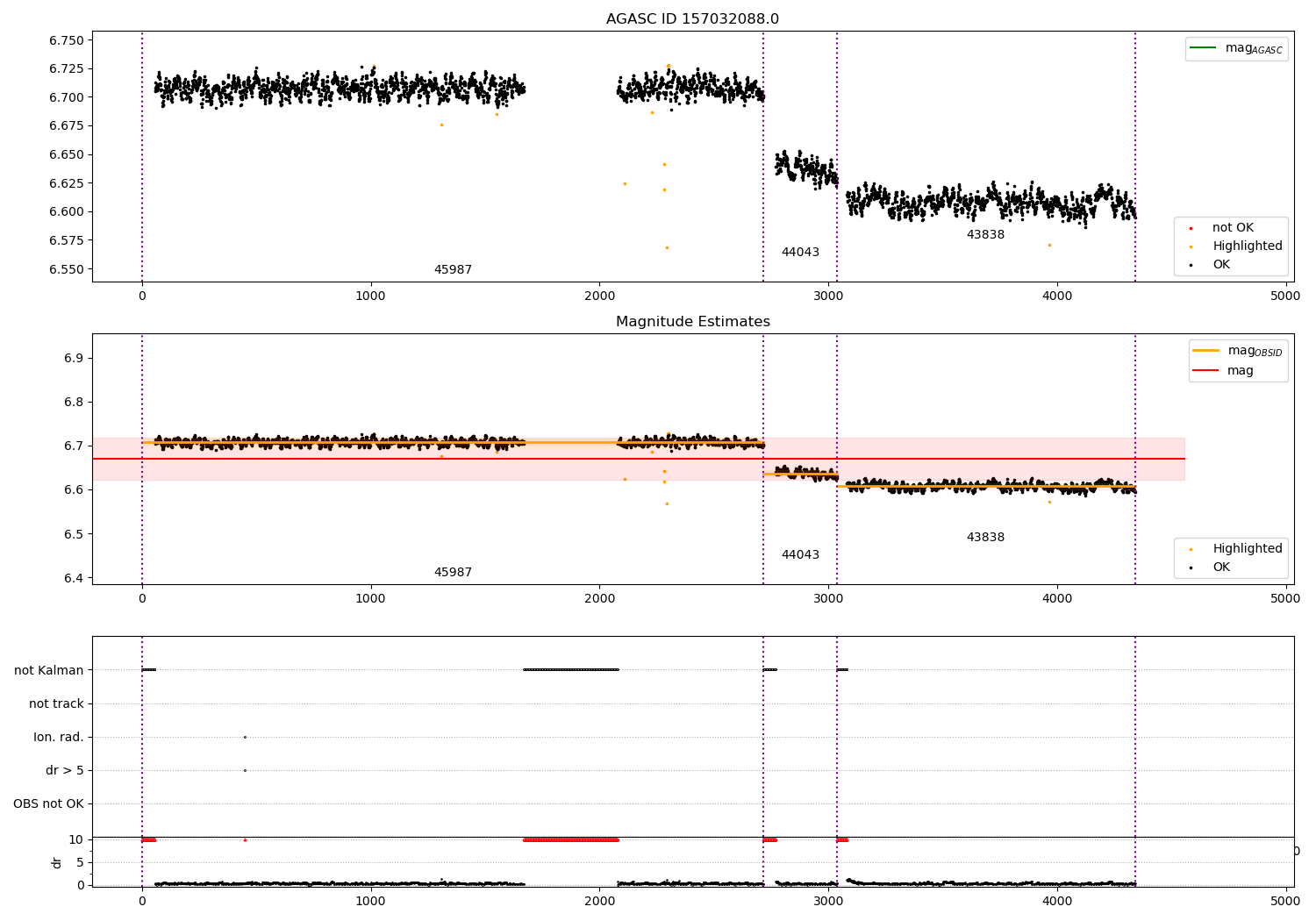This screenshot has height=921, width=1316.
Task: Click OBSID label 43838 in the top plot
Action: point(985,235)
